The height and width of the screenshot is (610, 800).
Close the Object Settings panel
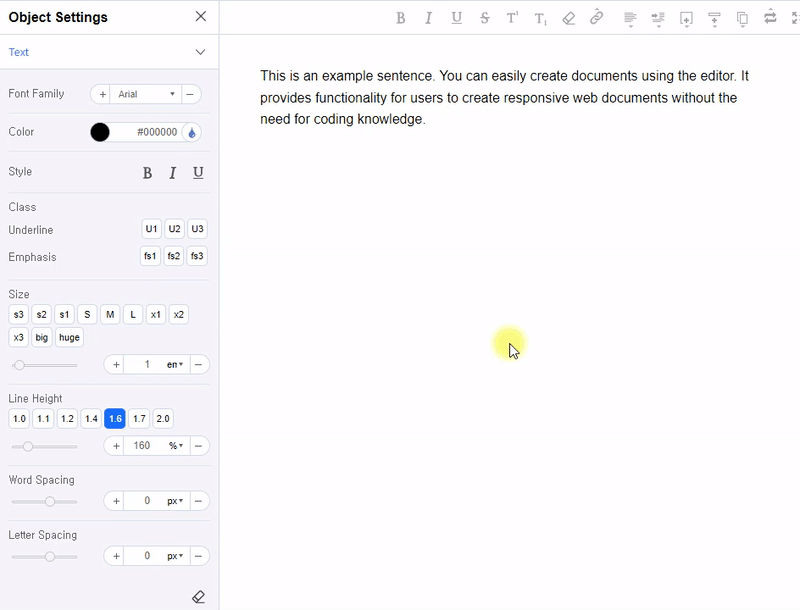201,16
